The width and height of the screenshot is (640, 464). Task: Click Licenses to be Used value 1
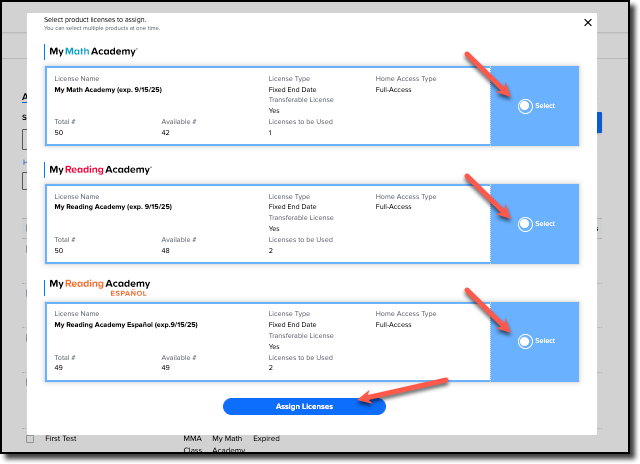(x=270, y=133)
